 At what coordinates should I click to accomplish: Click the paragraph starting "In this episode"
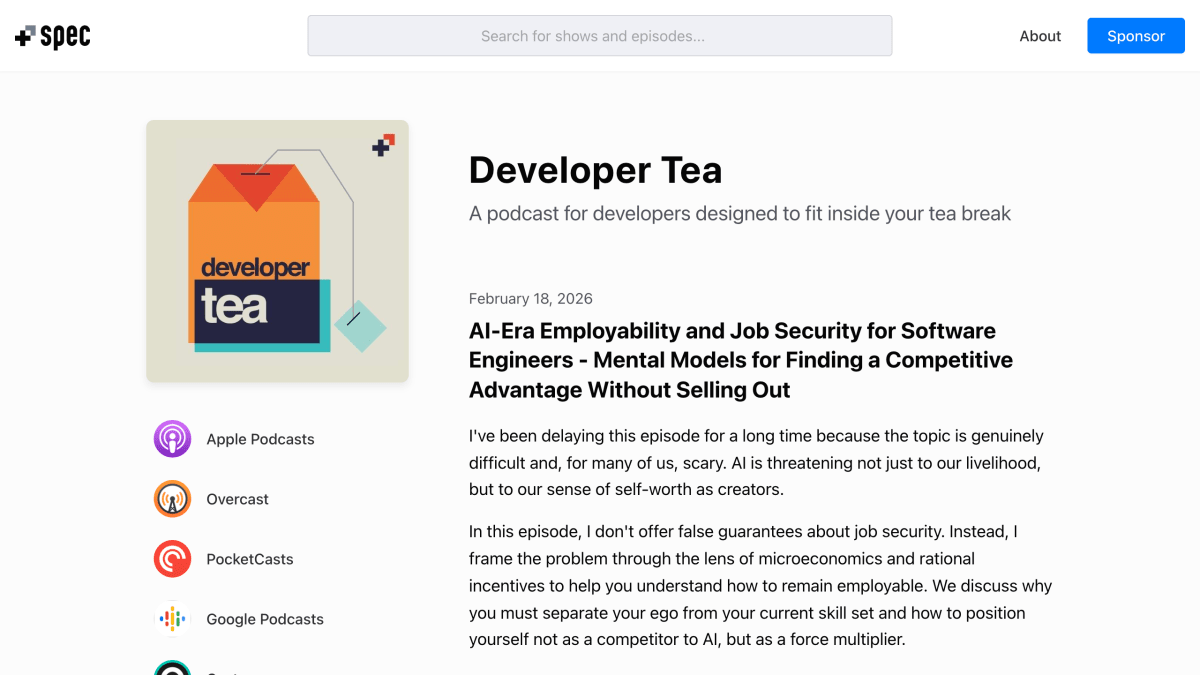tap(760, 585)
